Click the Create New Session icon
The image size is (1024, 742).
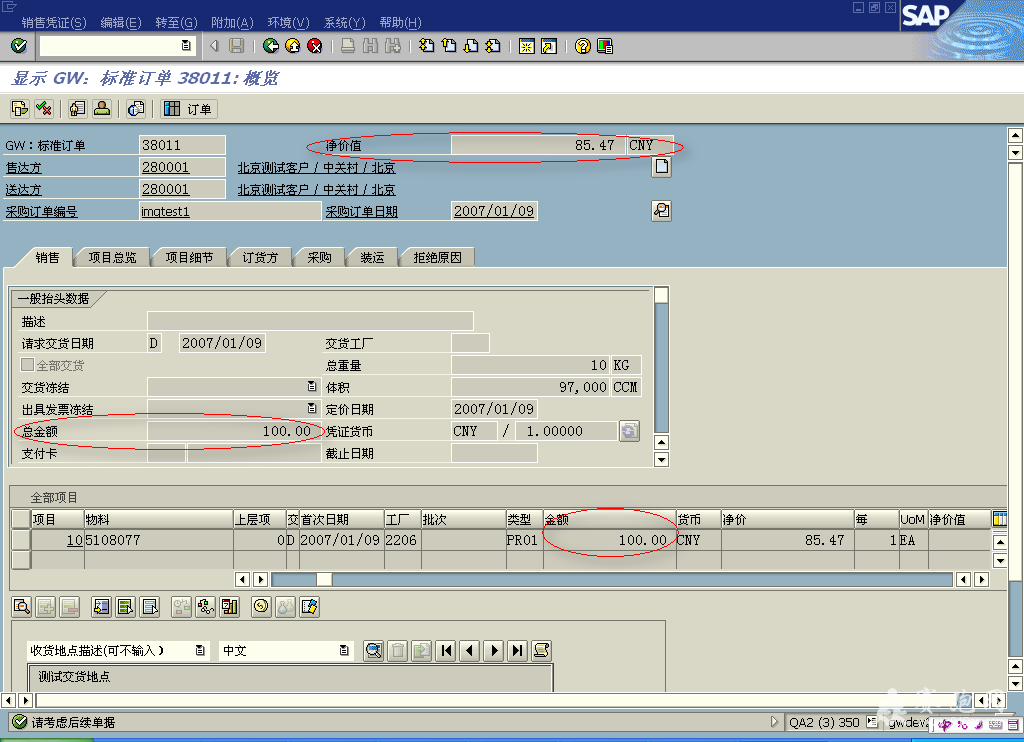526,46
